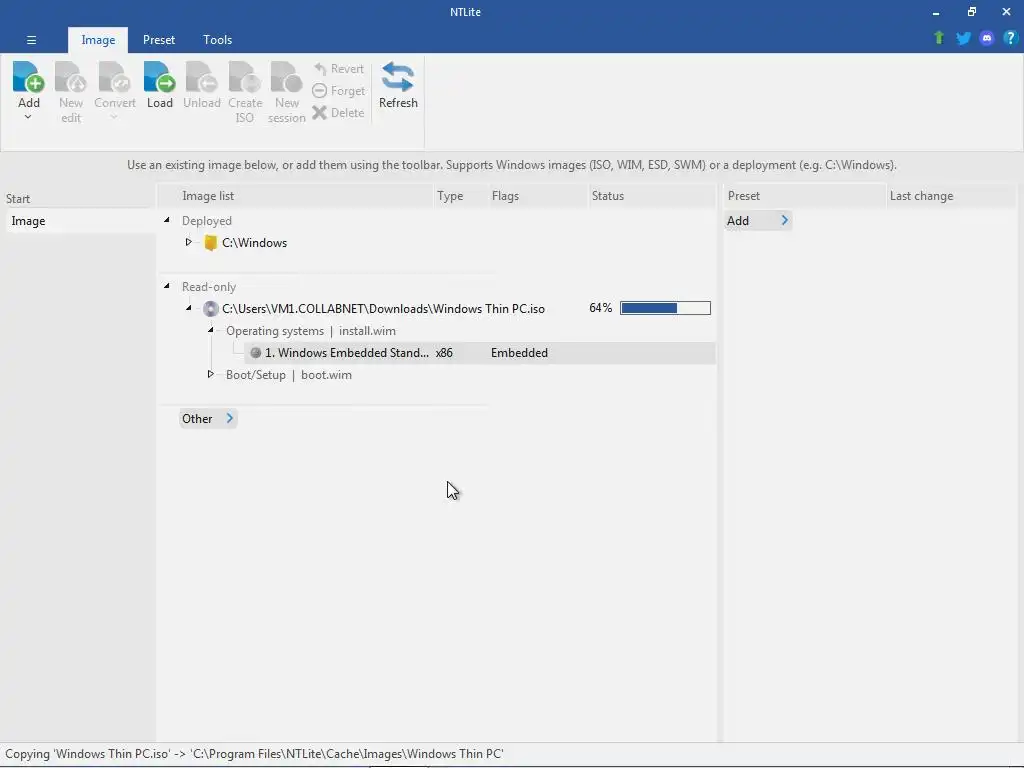
Task: Click the Preset column header
Action: 805,196
